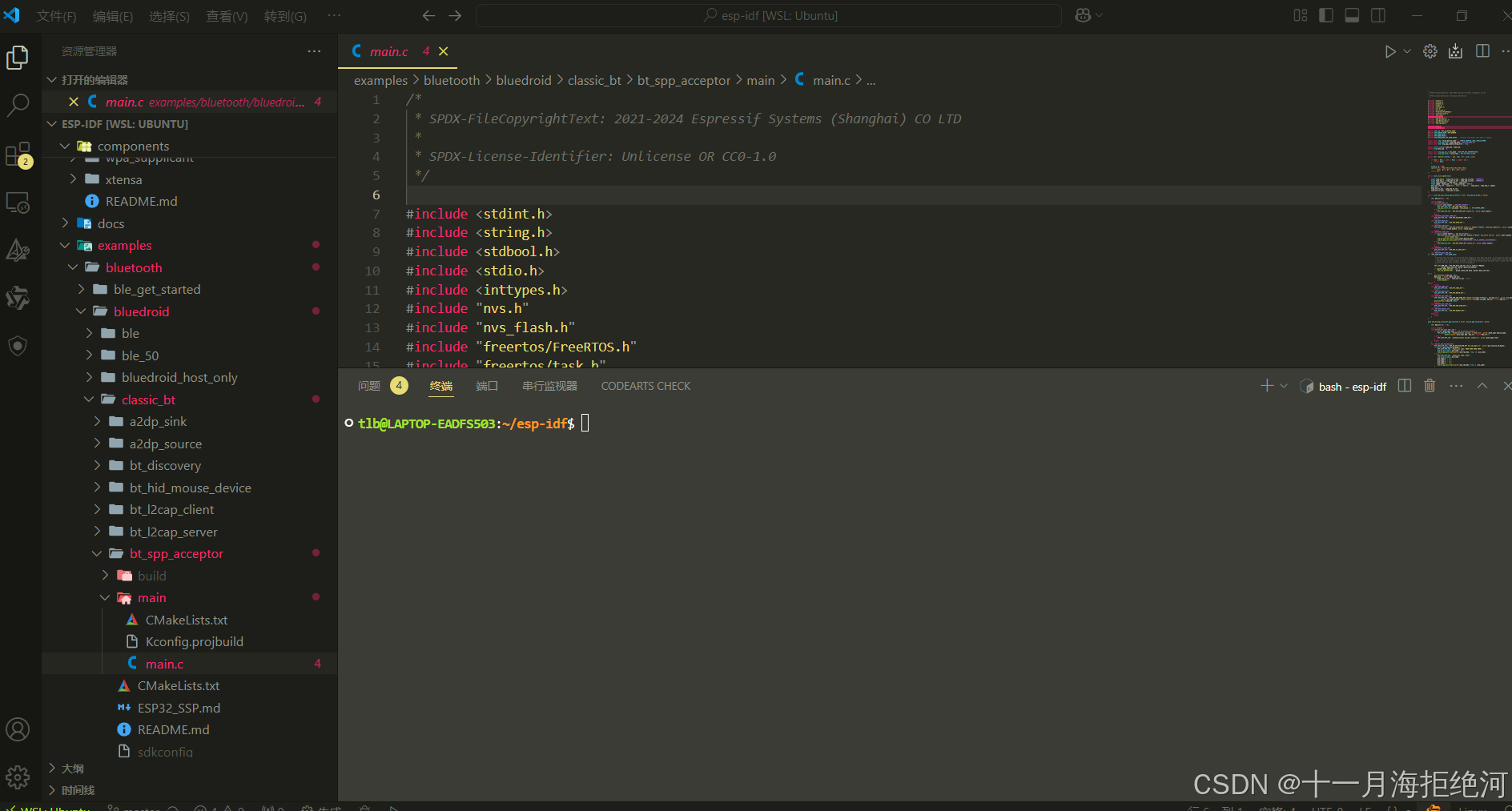Select the bash - esp-idf terminal entry
Viewport: 1512px width, 811px height.
tap(1343, 387)
